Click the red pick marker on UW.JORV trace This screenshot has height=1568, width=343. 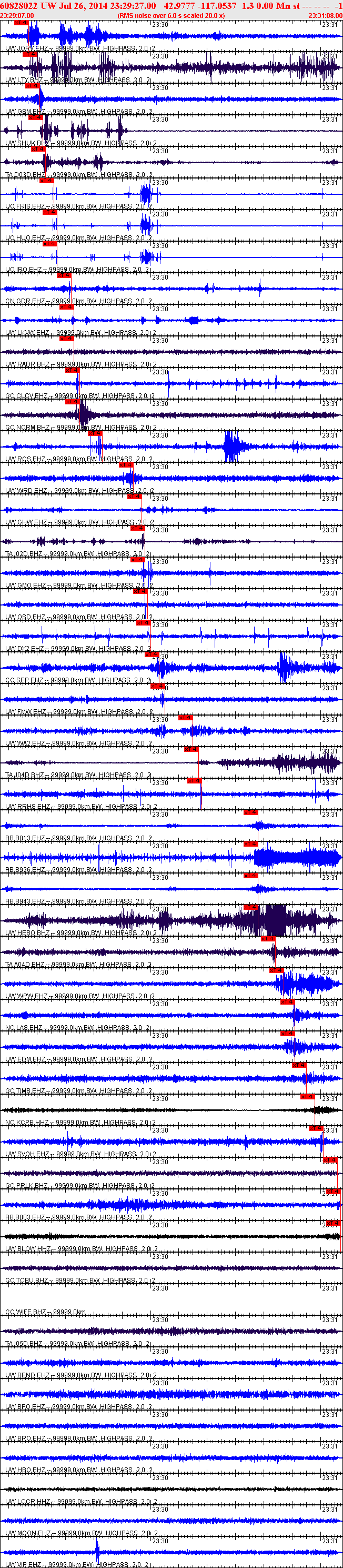pyautogui.click(x=21, y=23)
